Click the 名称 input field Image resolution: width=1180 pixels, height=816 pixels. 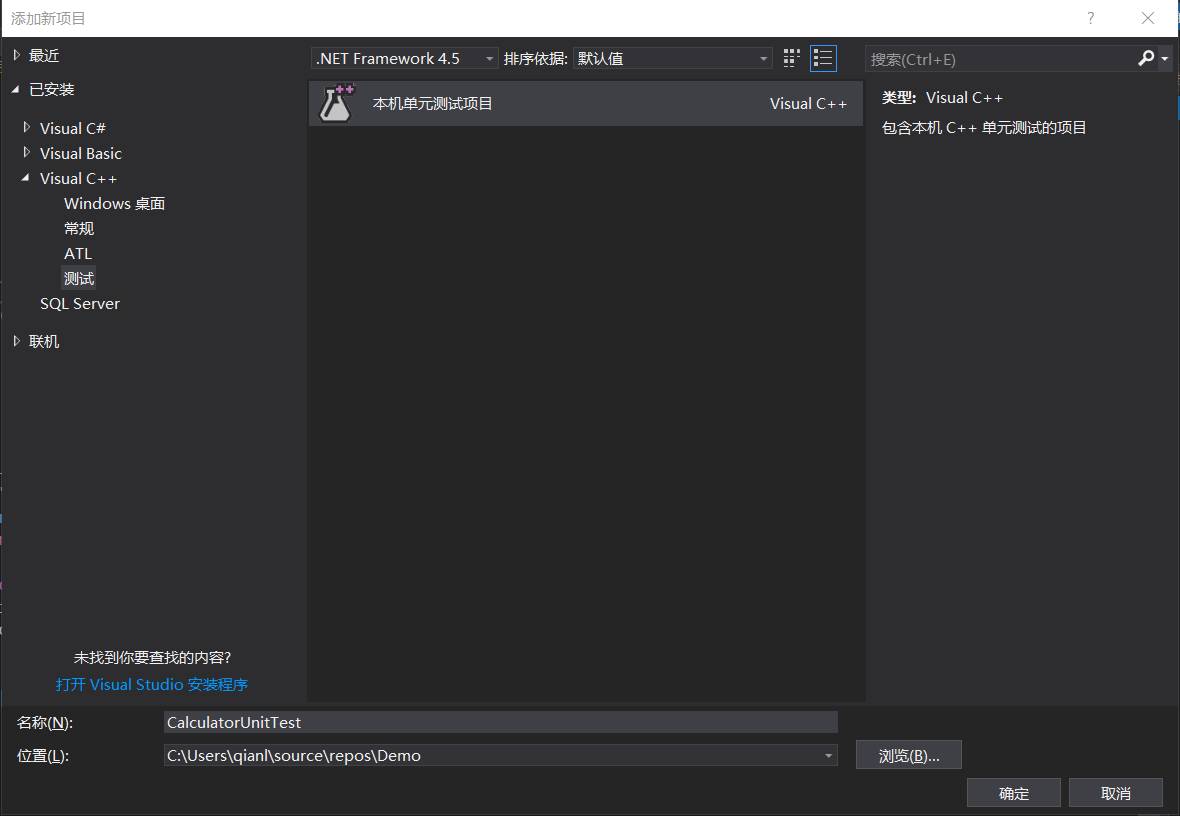500,722
